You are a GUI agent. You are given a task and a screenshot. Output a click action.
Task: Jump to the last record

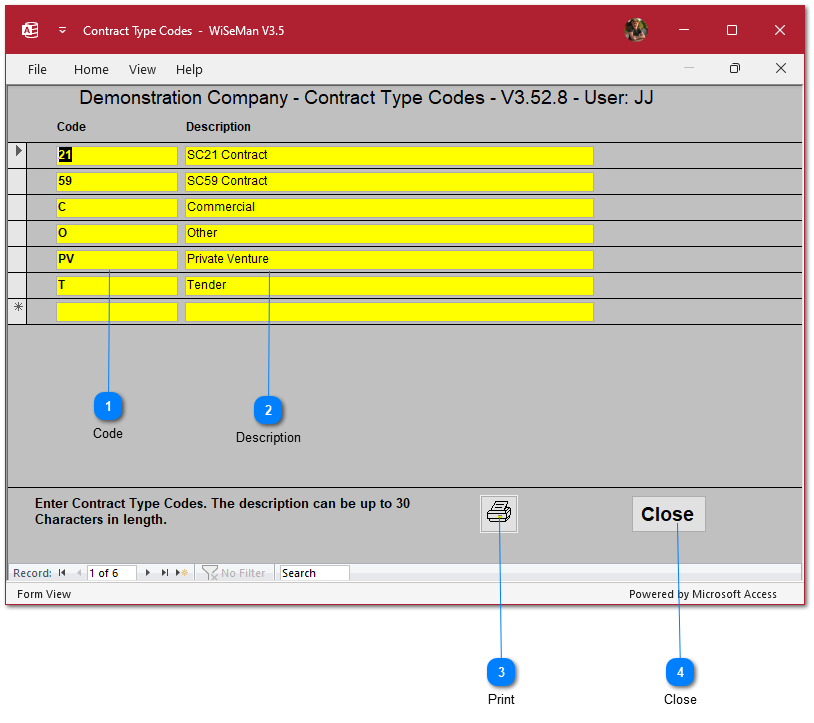pyautogui.click(x=165, y=573)
